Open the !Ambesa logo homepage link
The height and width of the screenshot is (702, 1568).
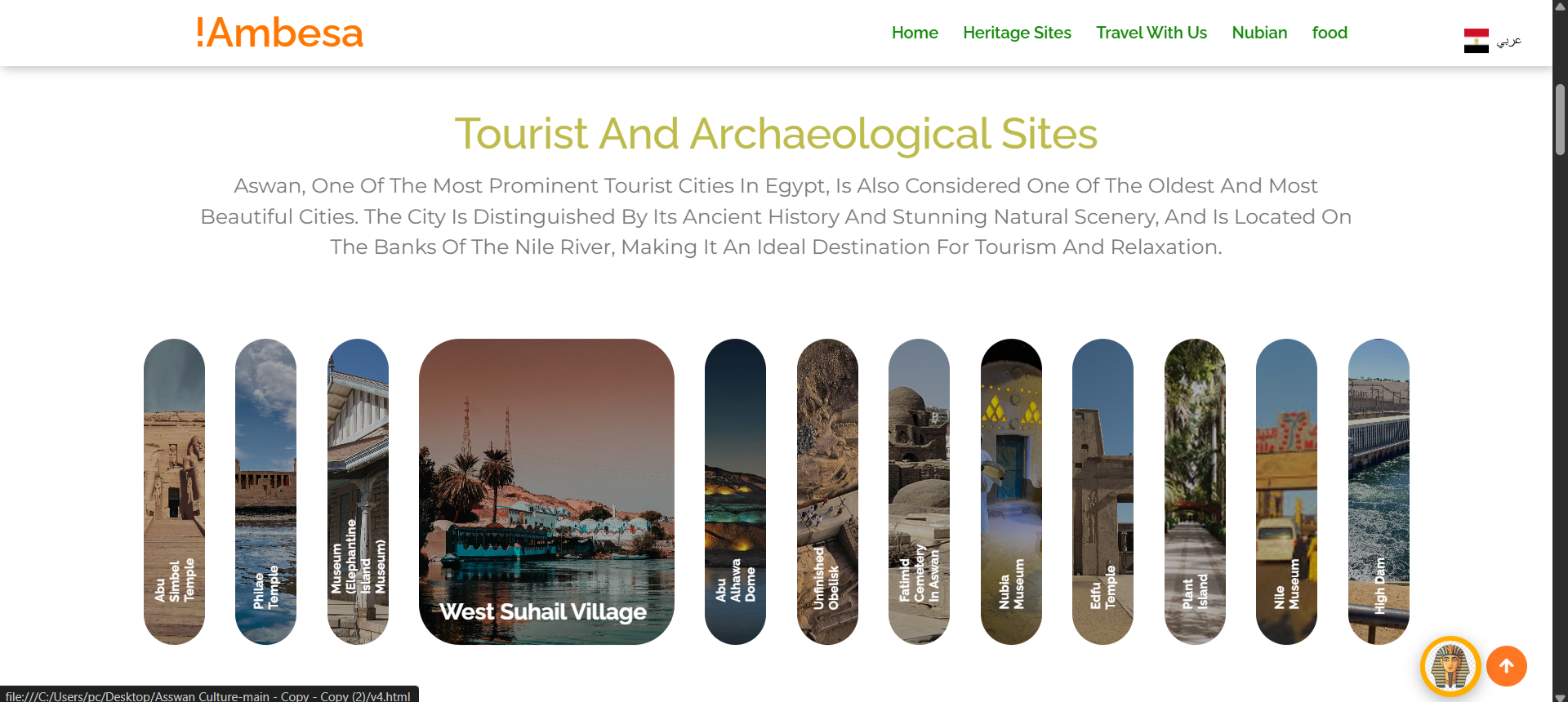[x=279, y=33]
